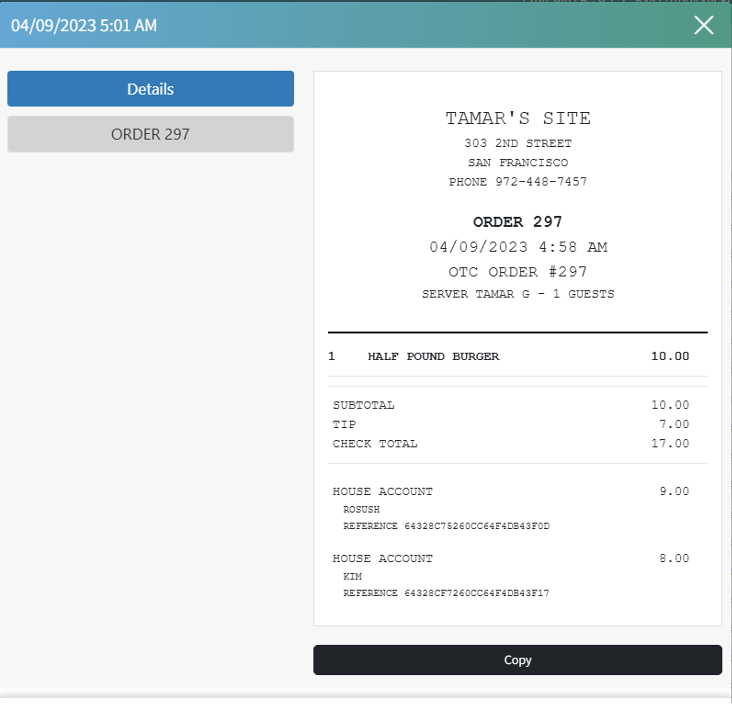
Task: Select the 303 2ND STREET address line
Action: 518,144
